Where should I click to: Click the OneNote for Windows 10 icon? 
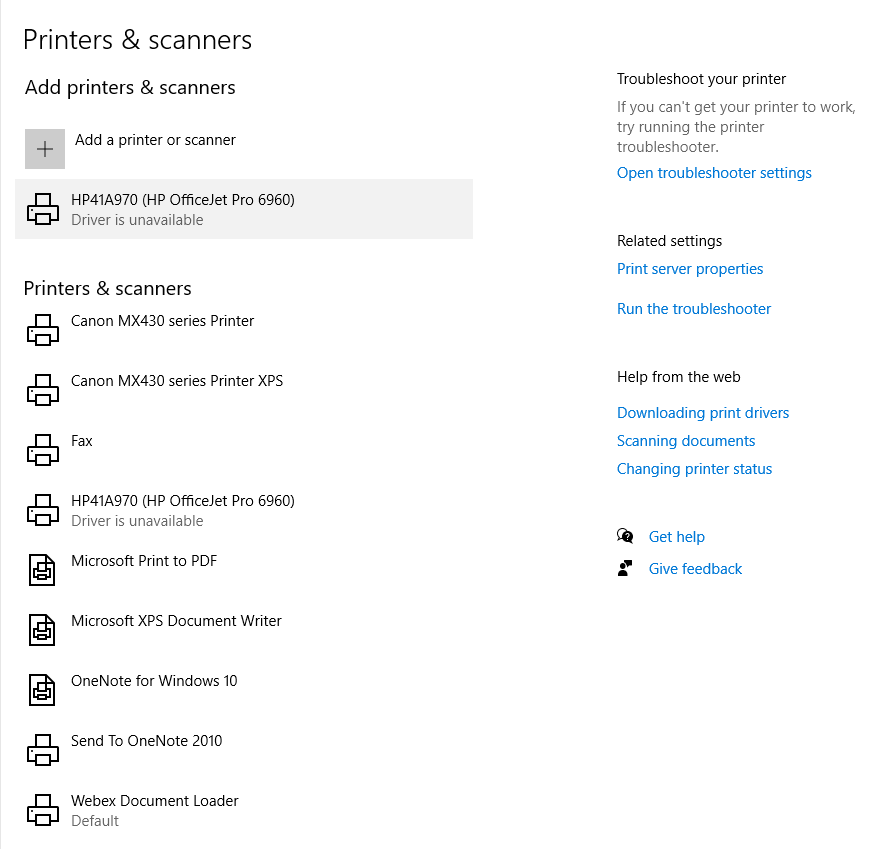(x=42, y=690)
